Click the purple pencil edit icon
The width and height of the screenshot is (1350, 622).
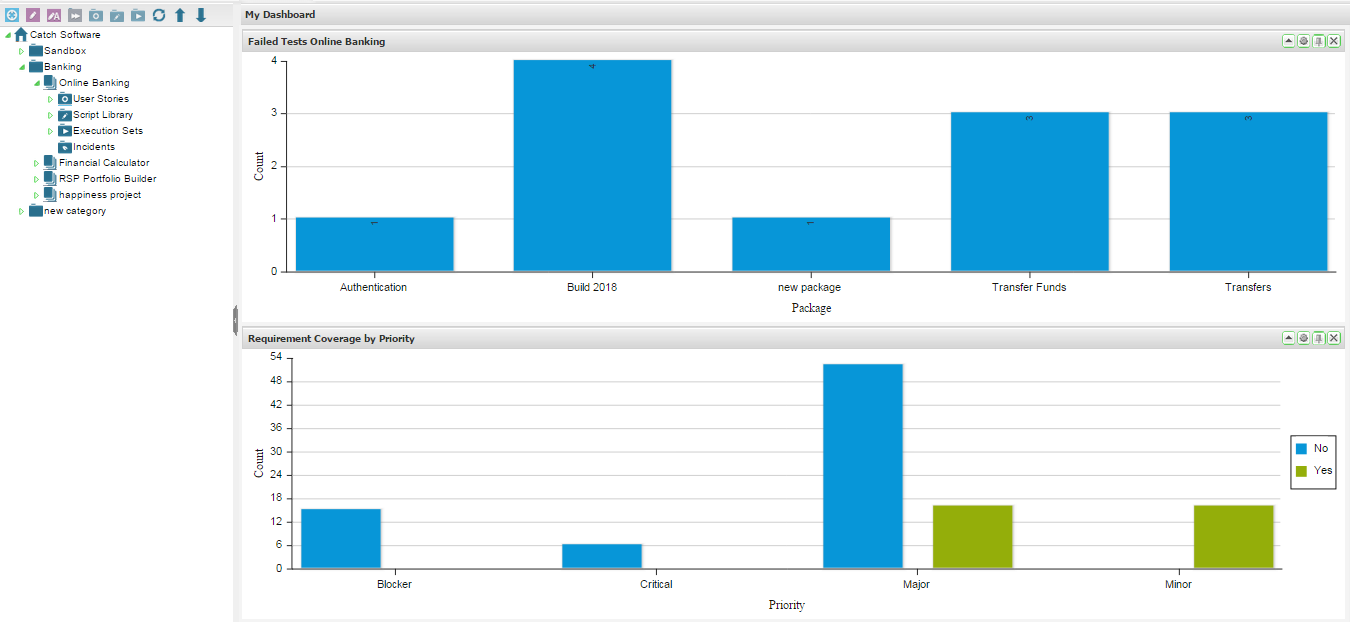click(x=33, y=15)
